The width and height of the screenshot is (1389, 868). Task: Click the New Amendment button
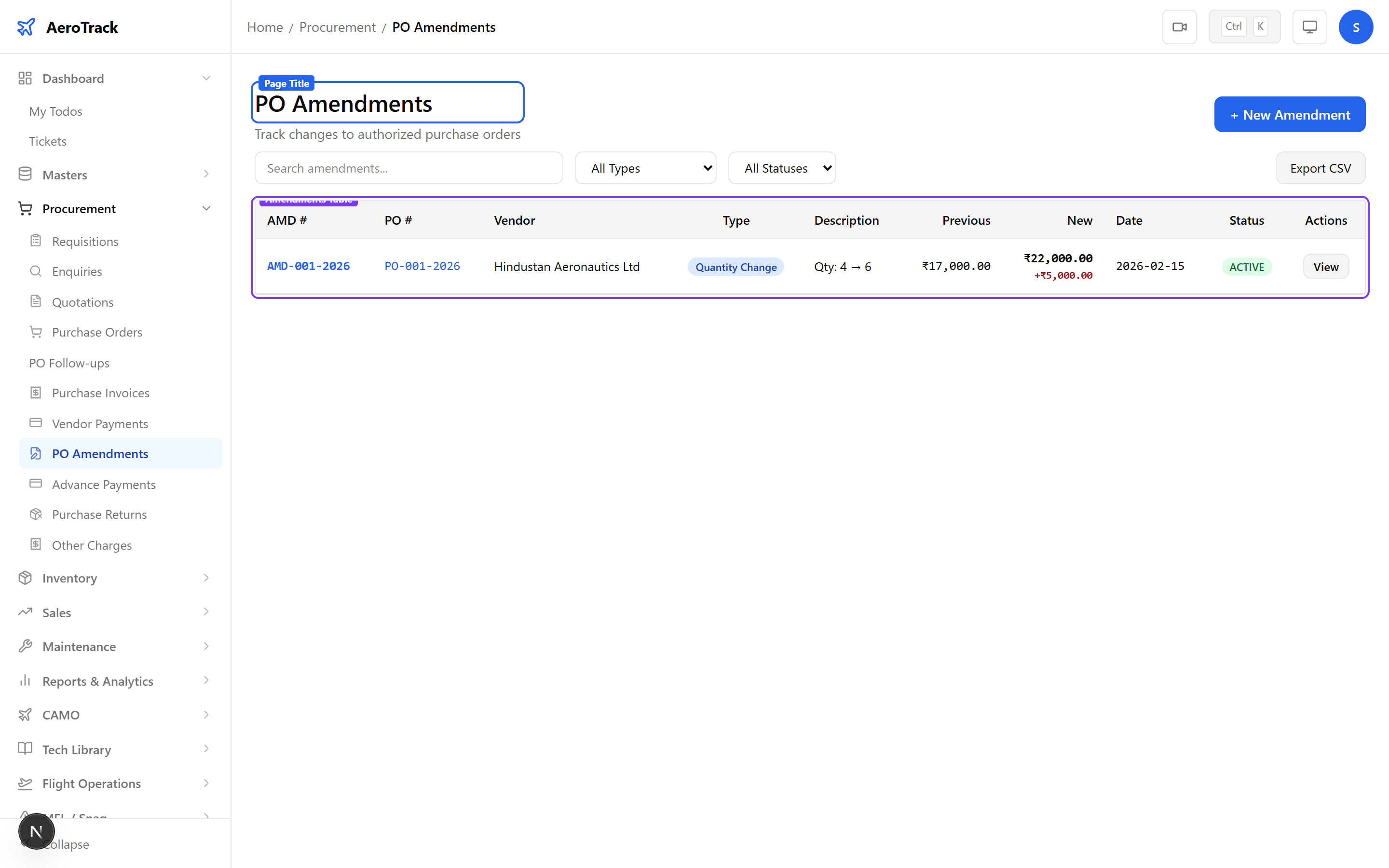pyautogui.click(x=1289, y=114)
